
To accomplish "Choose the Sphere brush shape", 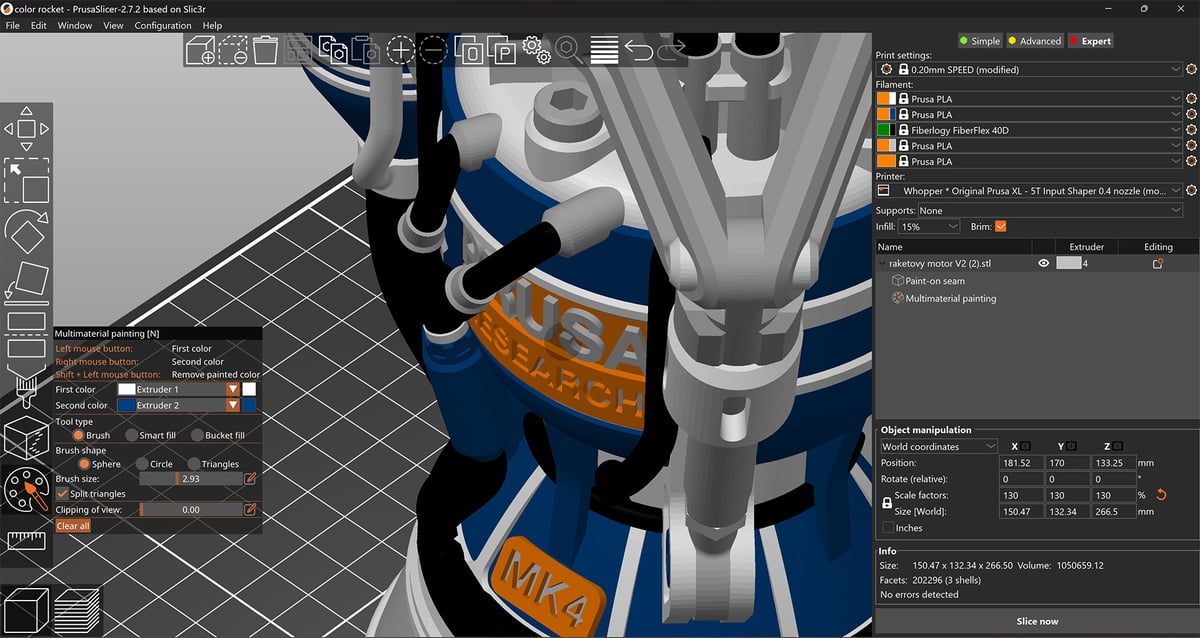I will pyautogui.click(x=85, y=464).
